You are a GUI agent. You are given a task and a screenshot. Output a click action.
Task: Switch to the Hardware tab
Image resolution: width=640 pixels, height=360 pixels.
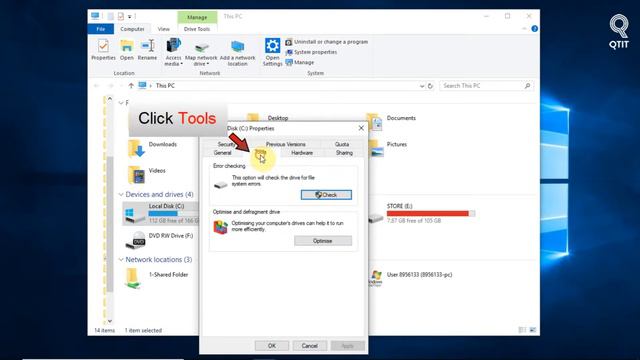[302, 153]
